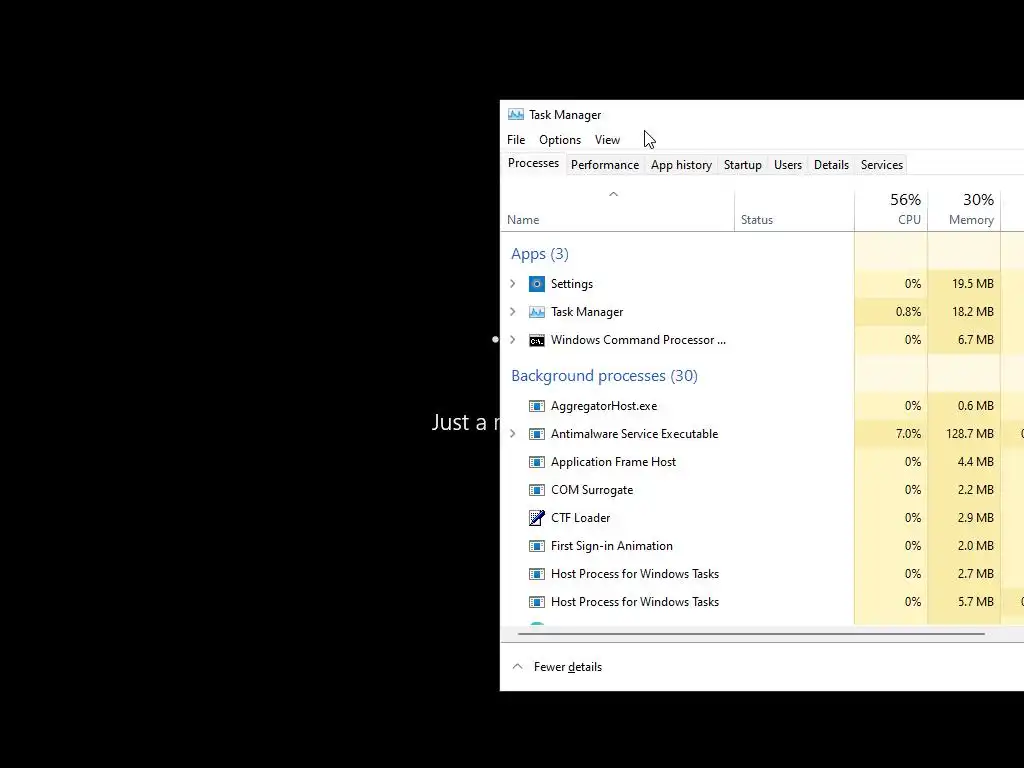Viewport: 1024px width, 768px height.
Task: Select the Apps (3) group header
Action: [x=539, y=254]
